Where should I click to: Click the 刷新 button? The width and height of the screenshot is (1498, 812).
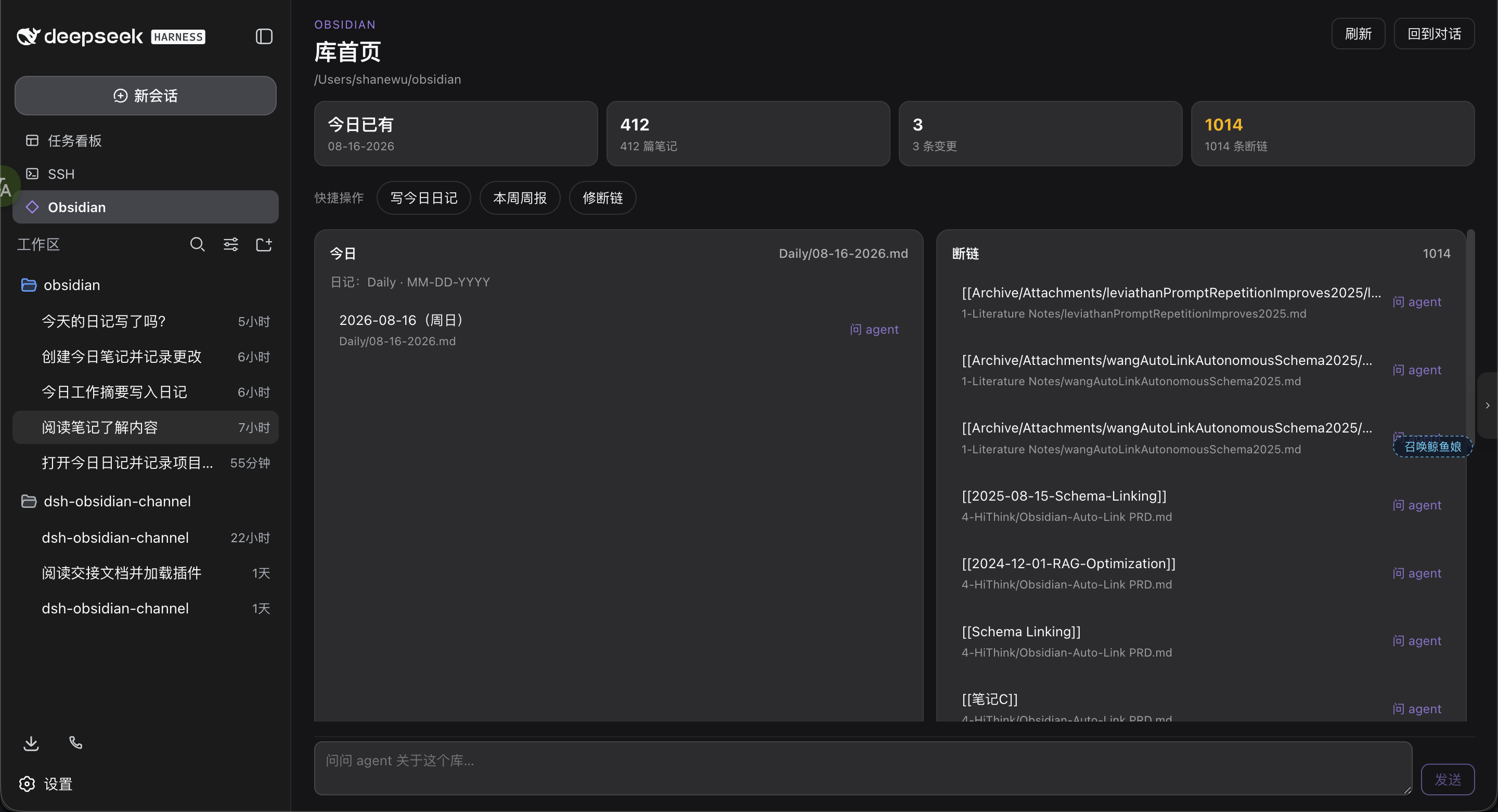(1358, 34)
